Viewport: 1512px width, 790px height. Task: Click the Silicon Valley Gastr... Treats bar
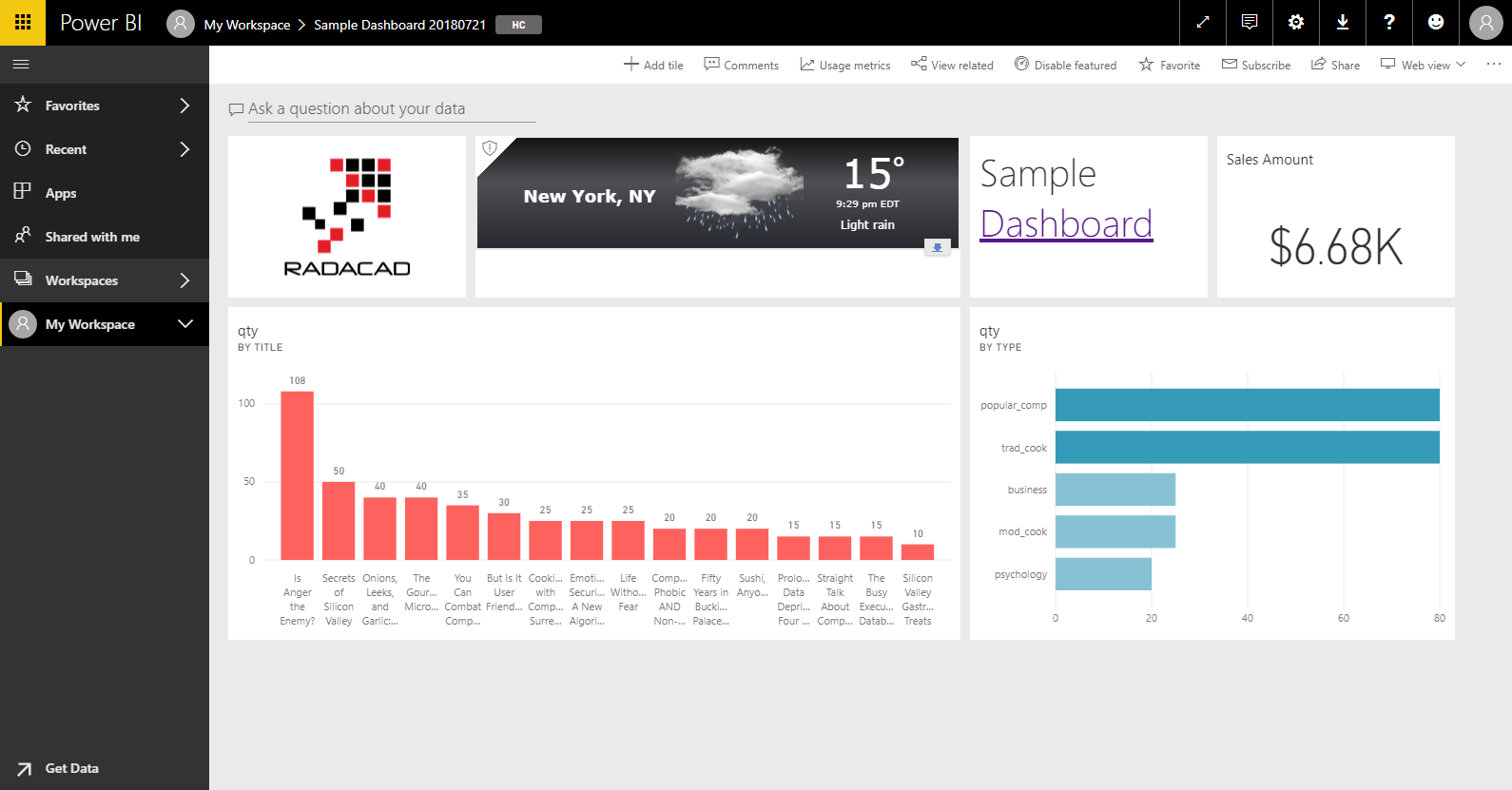[918, 552]
